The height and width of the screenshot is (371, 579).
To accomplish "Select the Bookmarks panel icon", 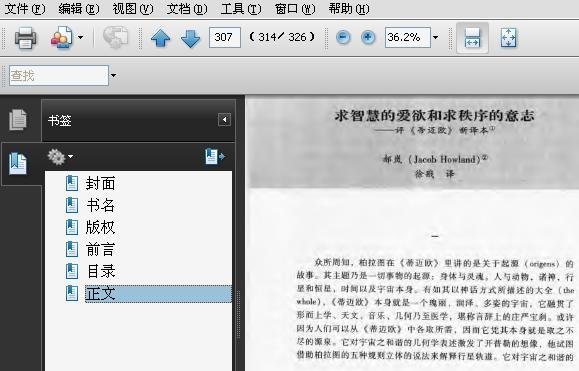I will coord(18,164).
